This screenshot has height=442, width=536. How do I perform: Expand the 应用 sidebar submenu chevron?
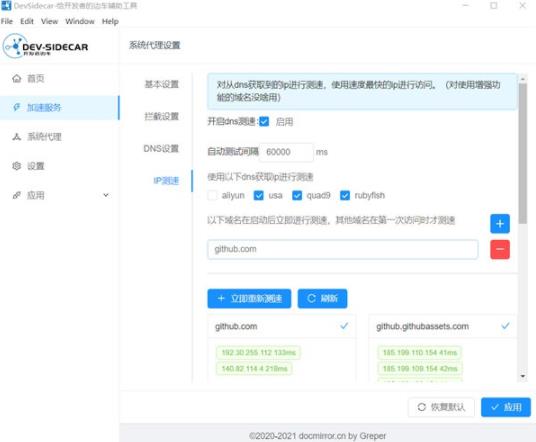106,195
